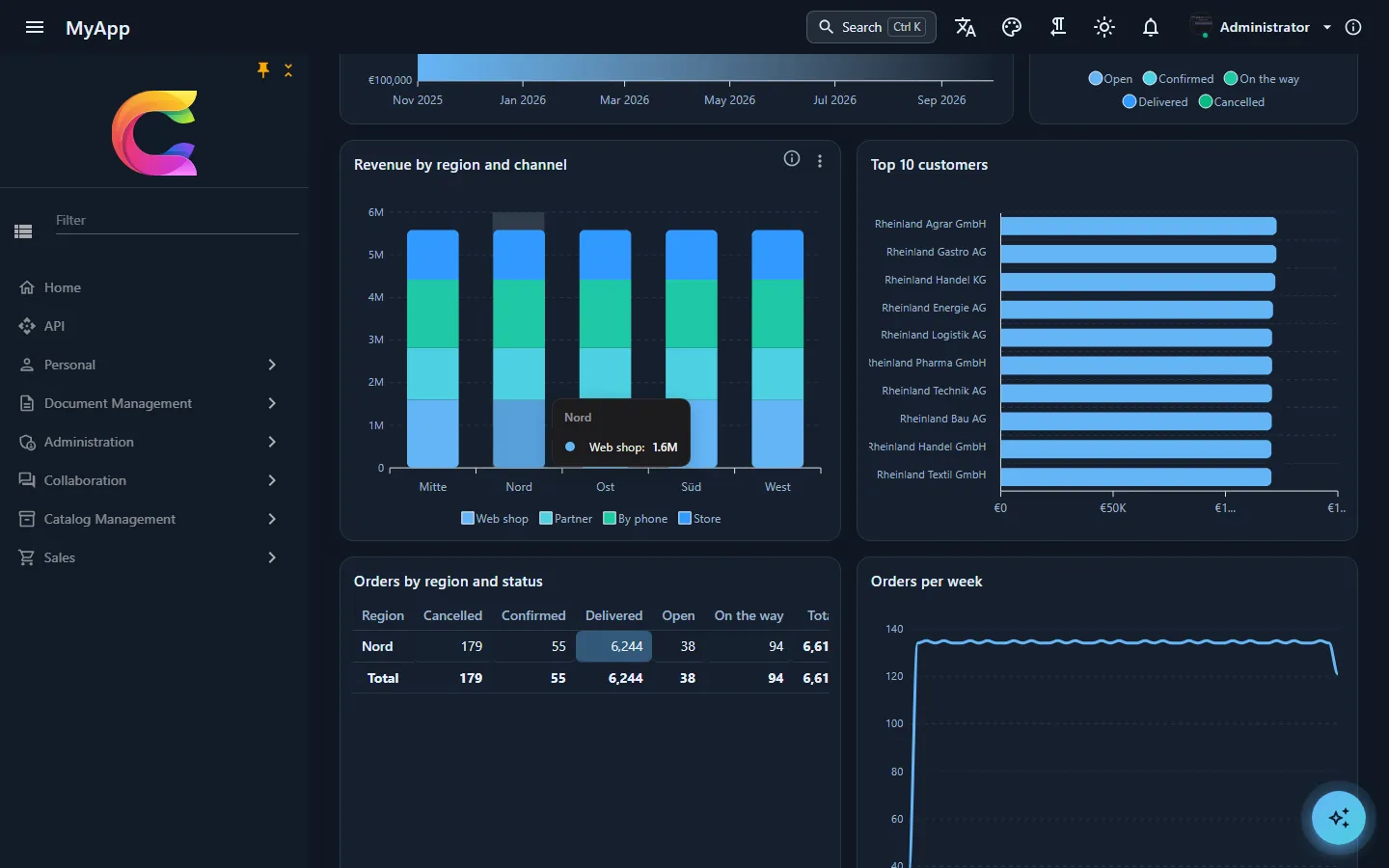The height and width of the screenshot is (868, 1389).
Task: Click the Administration shield icon
Action: click(x=27, y=442)
